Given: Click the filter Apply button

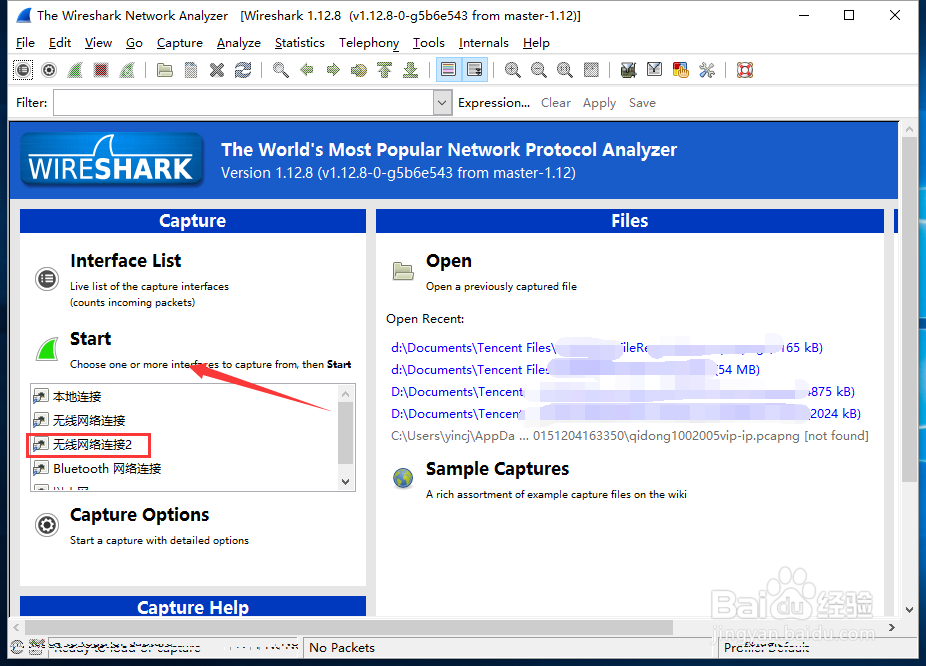Looking at the screenshot, I should (x=599, y=103).
